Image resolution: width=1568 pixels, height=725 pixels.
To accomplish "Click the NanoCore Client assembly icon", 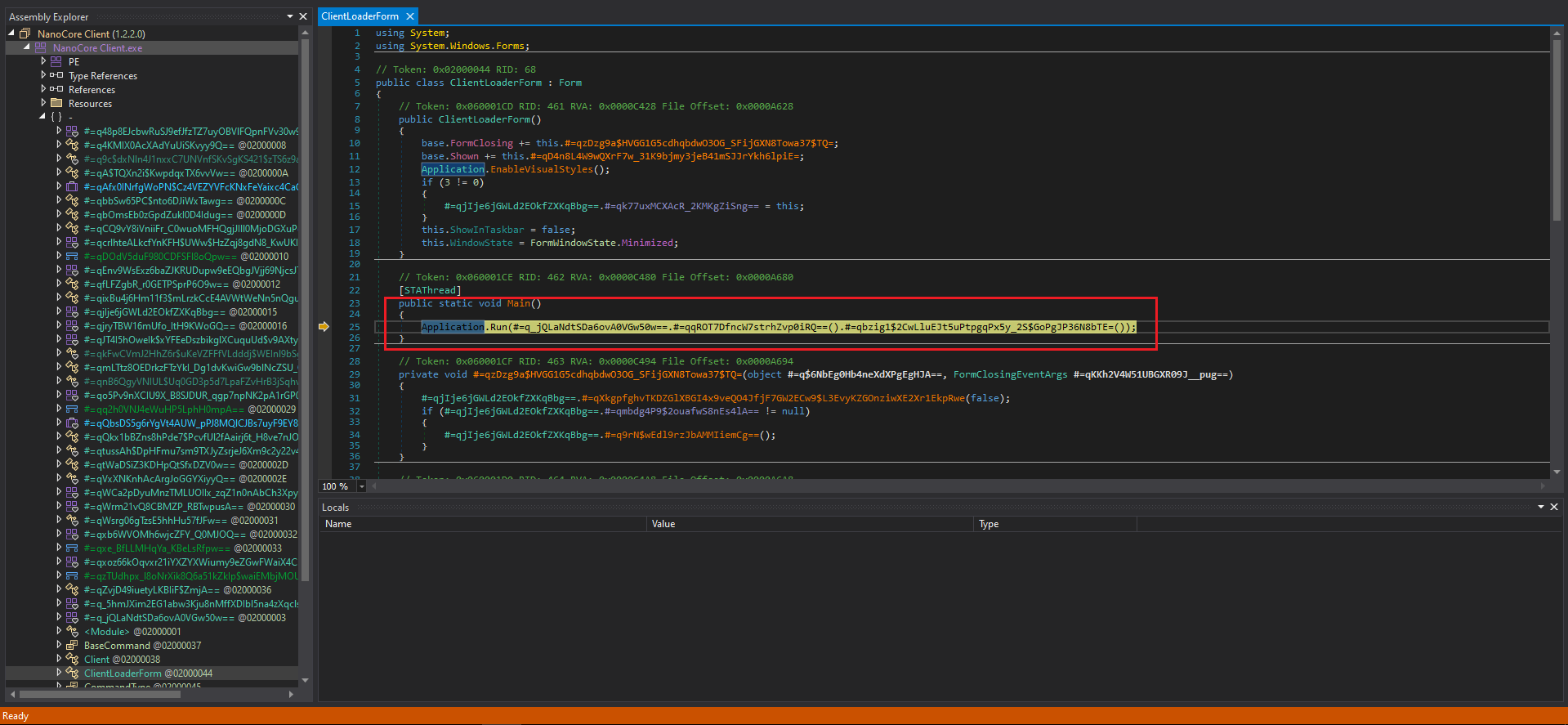I will pos(25,34).
